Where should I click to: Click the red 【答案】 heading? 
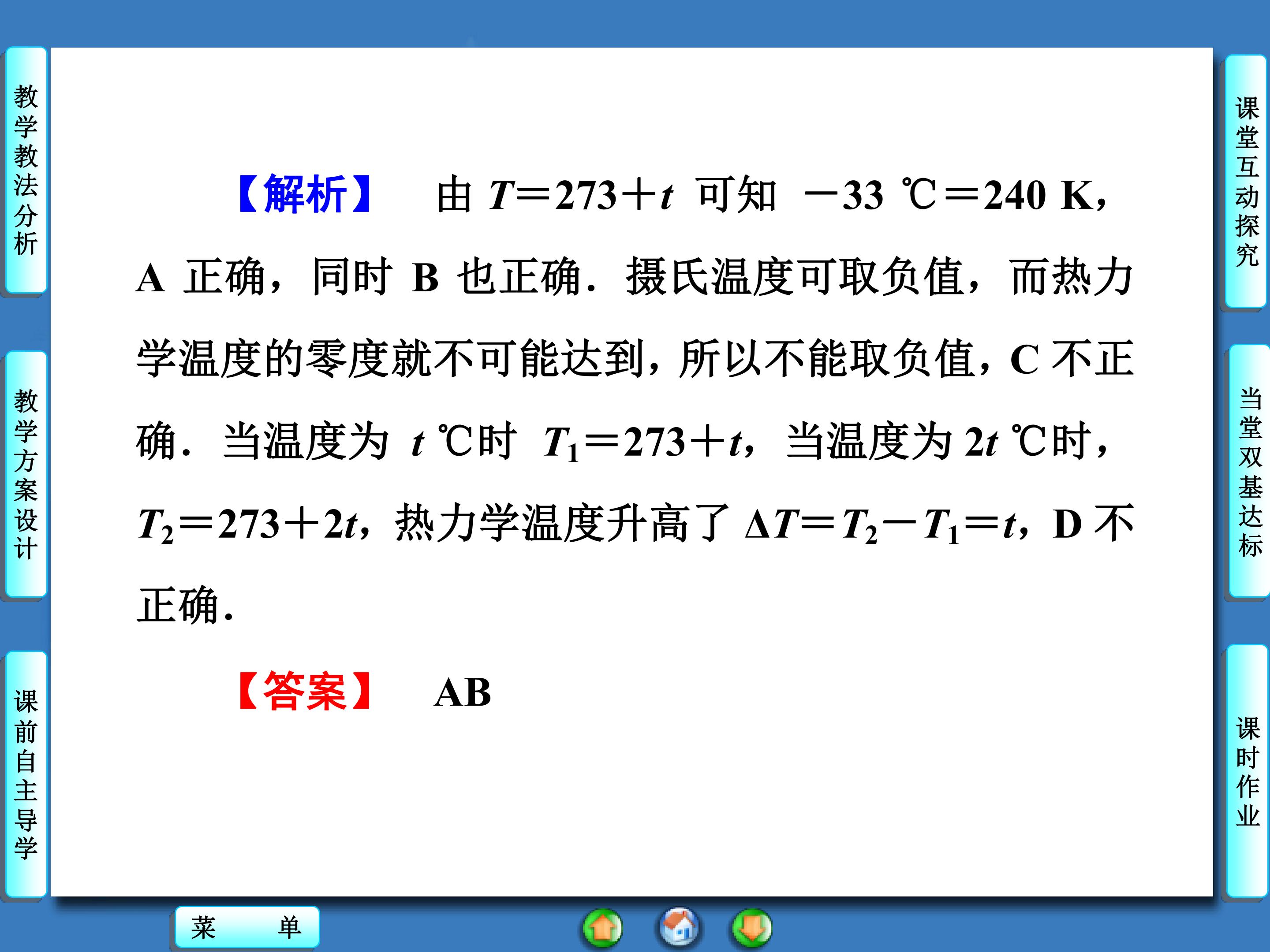[x=305, y=692]
